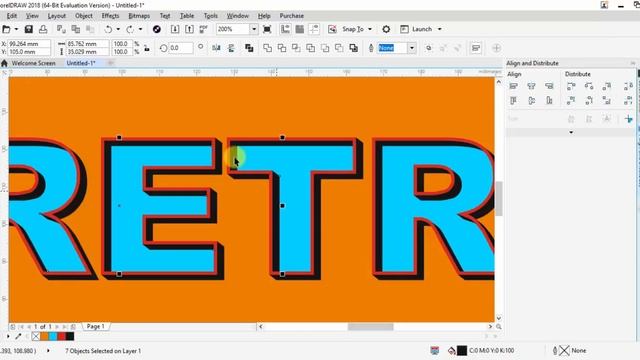The height and width of the screenshot is (360, 640).
Task: Click the black fill indicator in status bar
Action: [x=462, y=351]
